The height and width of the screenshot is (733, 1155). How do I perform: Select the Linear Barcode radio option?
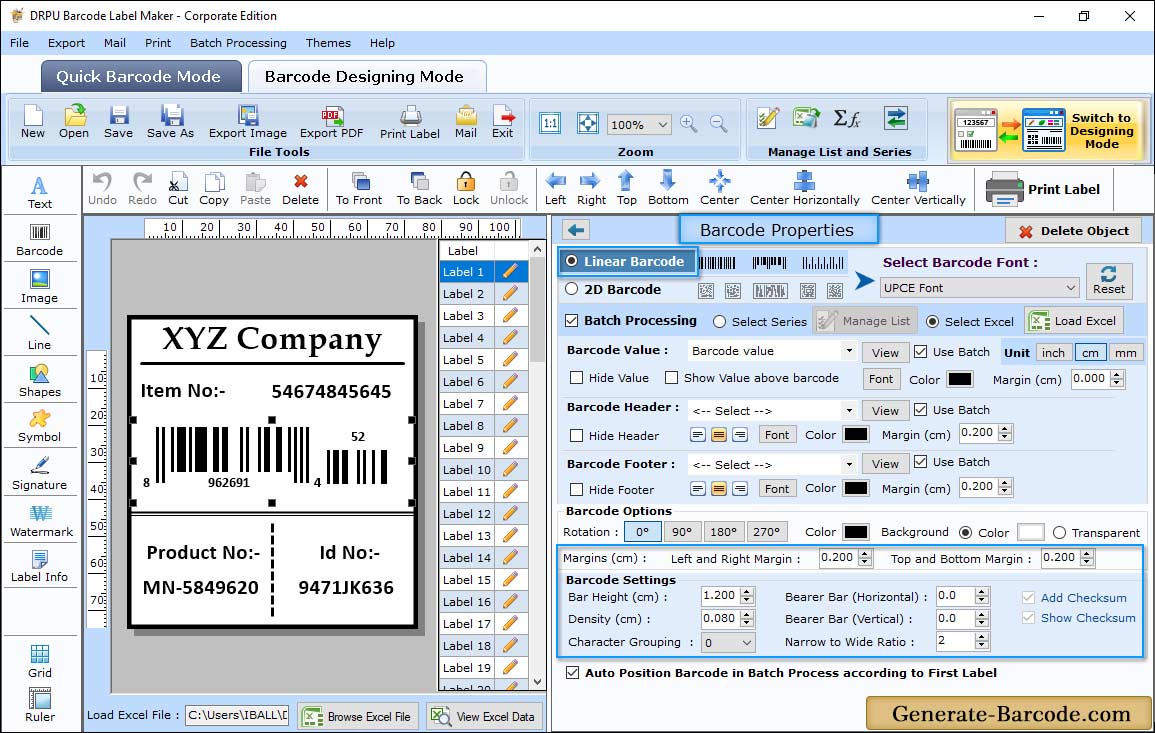[x=572, y=261]
